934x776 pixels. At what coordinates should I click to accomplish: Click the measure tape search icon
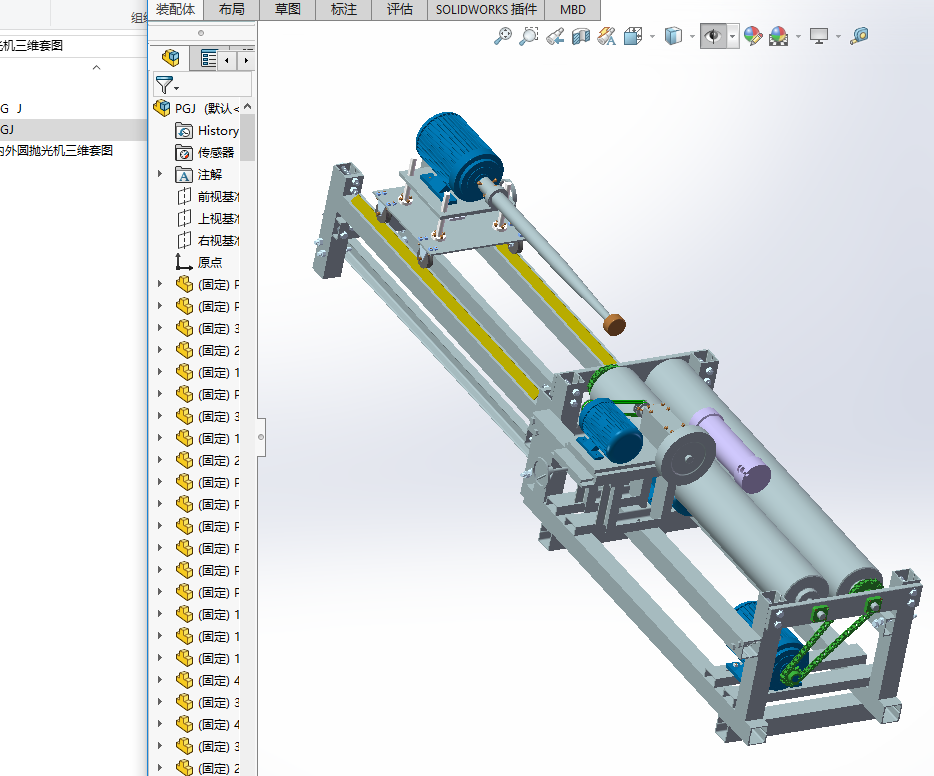pos(859,36)
